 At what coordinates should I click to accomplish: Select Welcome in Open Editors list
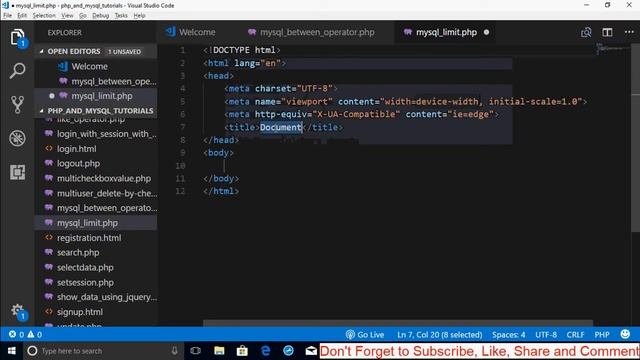point(96,66)
